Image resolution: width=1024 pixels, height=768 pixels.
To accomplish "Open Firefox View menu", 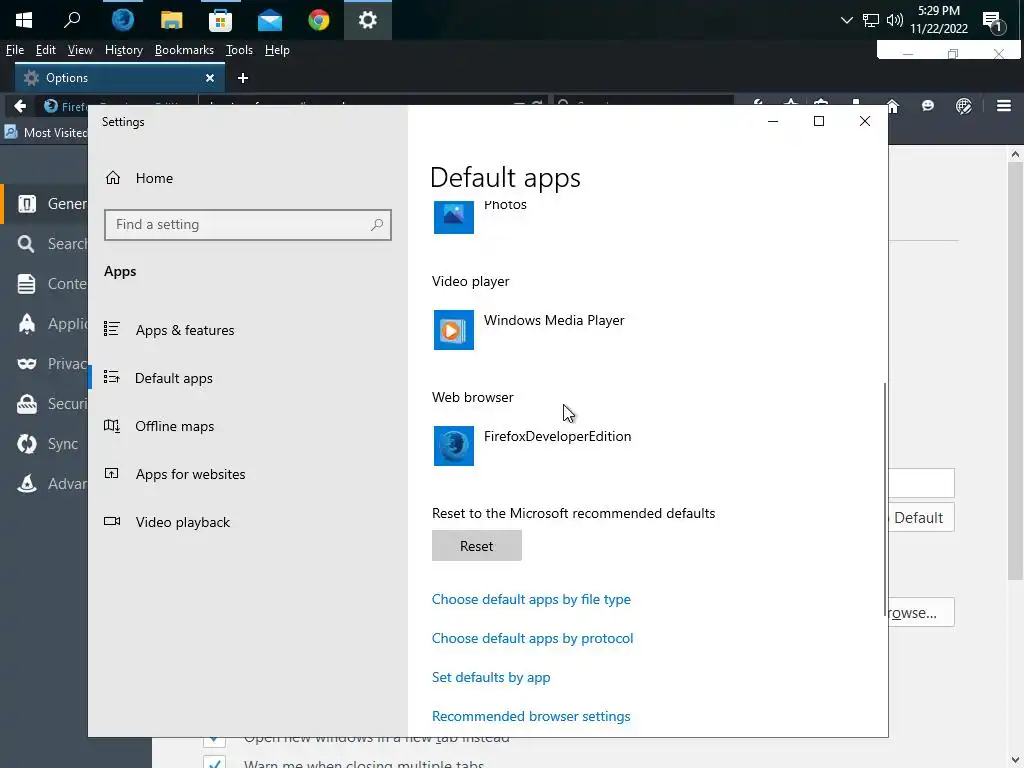I will 80,50.
